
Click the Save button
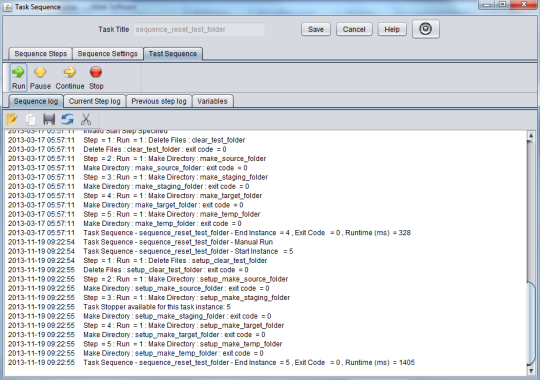click(x=316, y=29)
